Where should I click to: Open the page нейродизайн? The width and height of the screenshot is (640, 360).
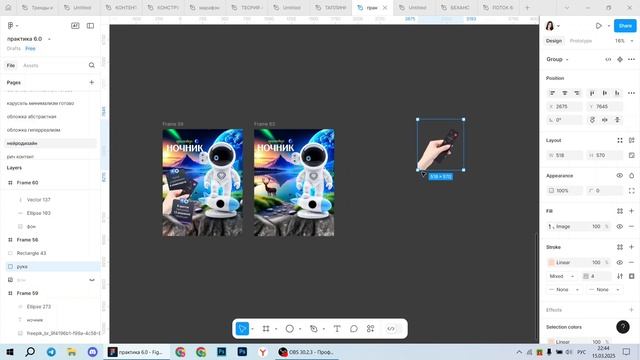coord(22,143)
